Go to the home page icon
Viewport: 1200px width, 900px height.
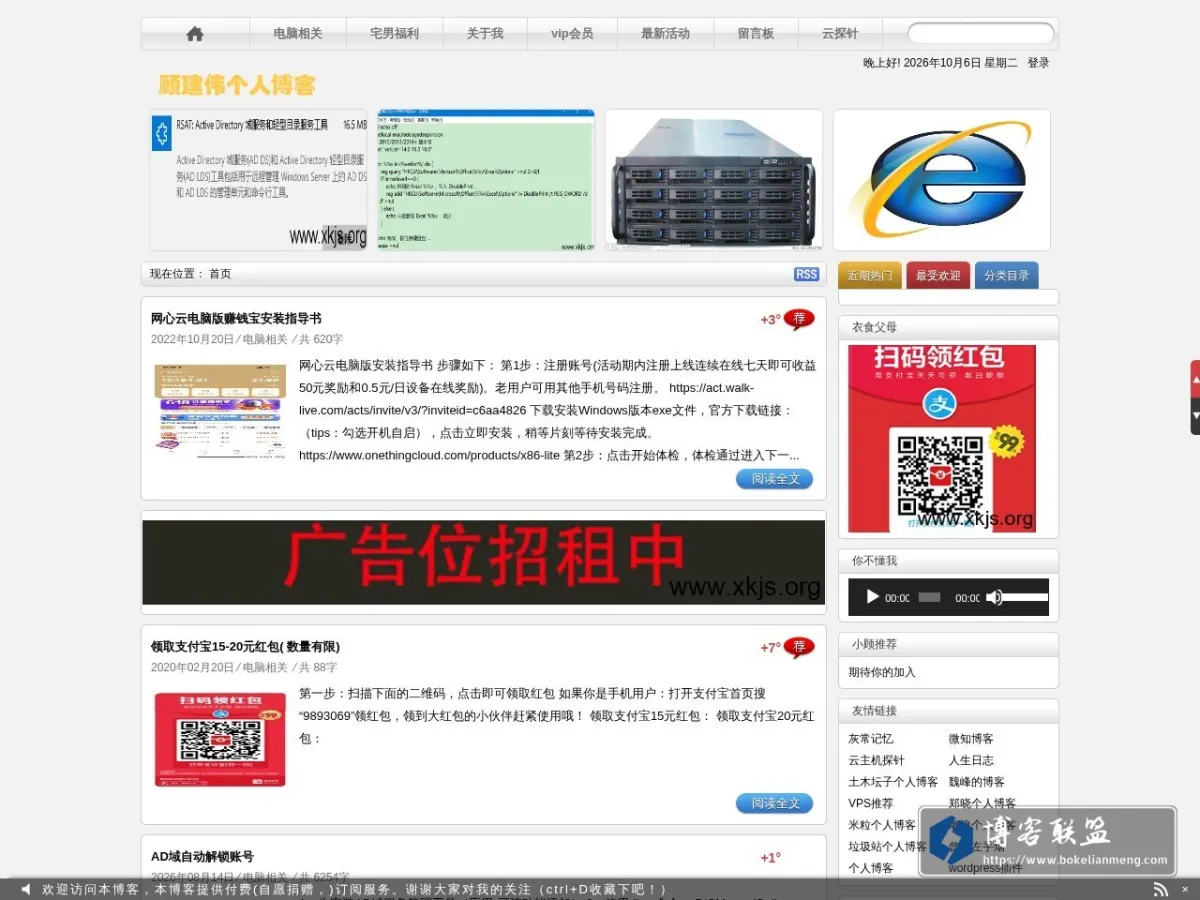coord(195,34)
